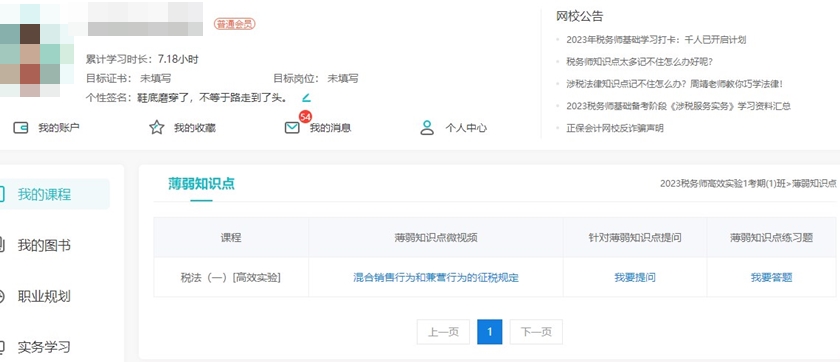
Task: Click the 职业规划 sidebar icon
Action: click(x=2, y=296)
